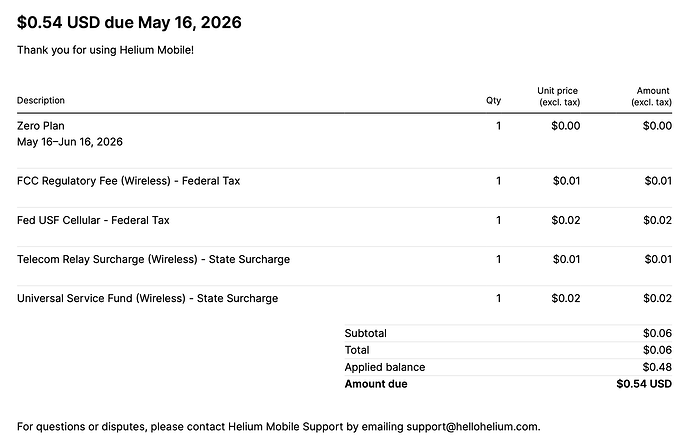The width and height of the screenshot is (690, 440).
Task: Click the Thank you for using Helium Mobile text
Action: click(x=105, y=50)
